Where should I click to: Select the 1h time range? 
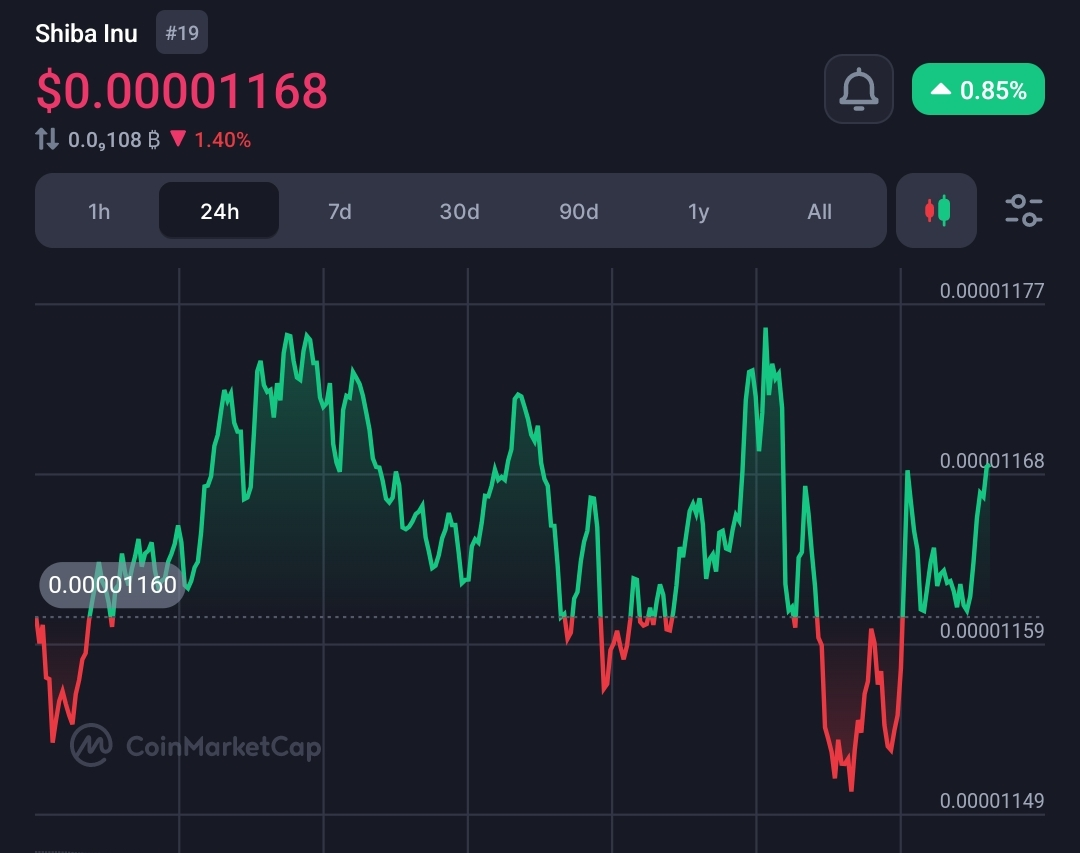coord(98,211)
